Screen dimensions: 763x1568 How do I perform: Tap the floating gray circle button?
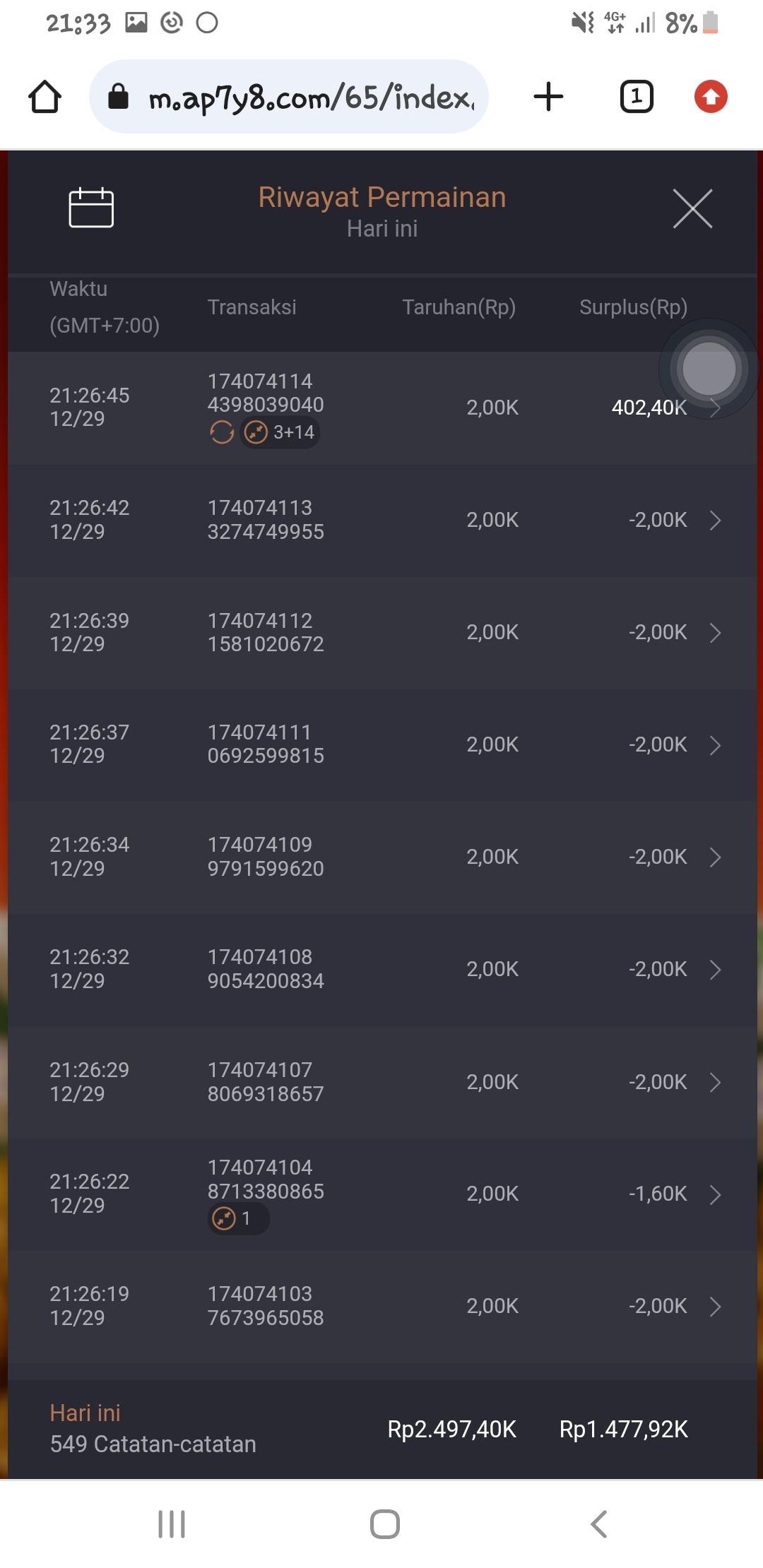709,369
